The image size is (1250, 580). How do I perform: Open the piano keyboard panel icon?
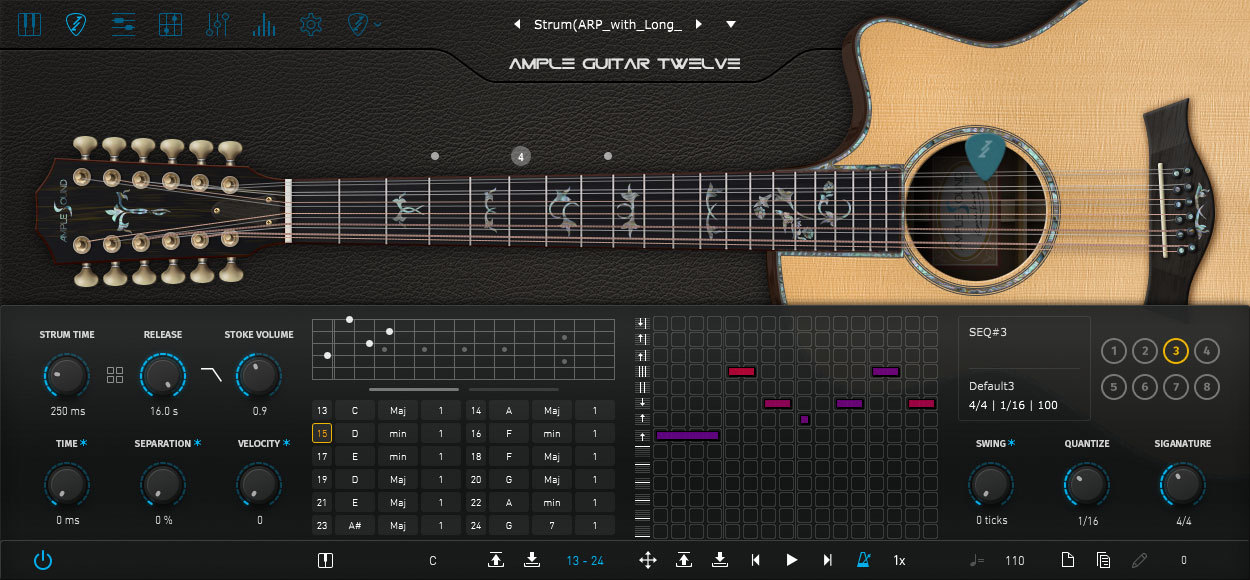pyautogui.click(x=29, y=24)
